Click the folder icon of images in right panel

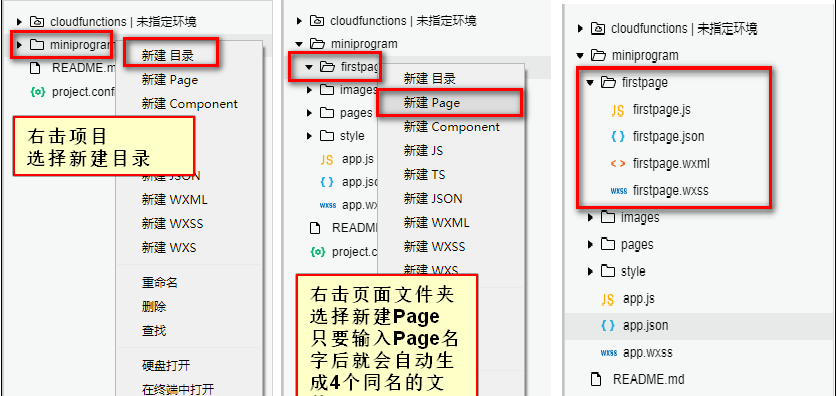click(x=607, y=217)
